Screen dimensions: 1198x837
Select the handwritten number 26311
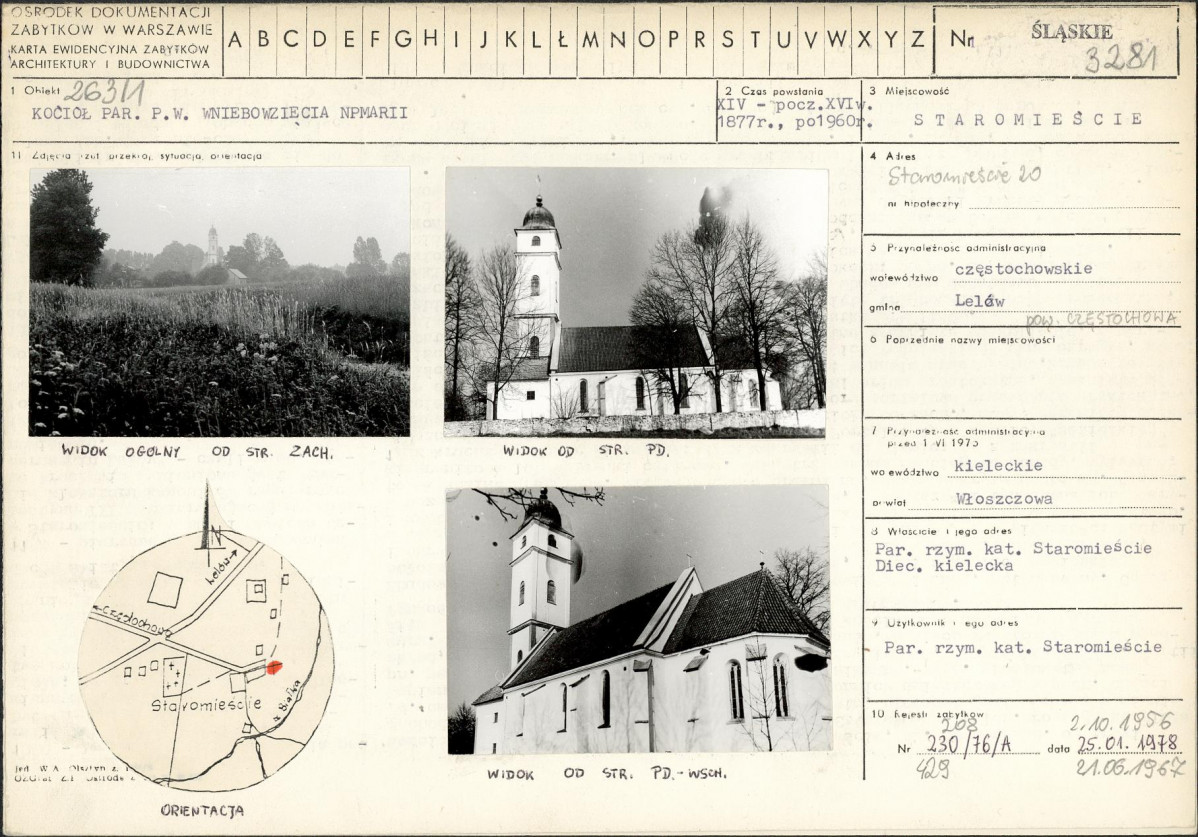(105, 92)
